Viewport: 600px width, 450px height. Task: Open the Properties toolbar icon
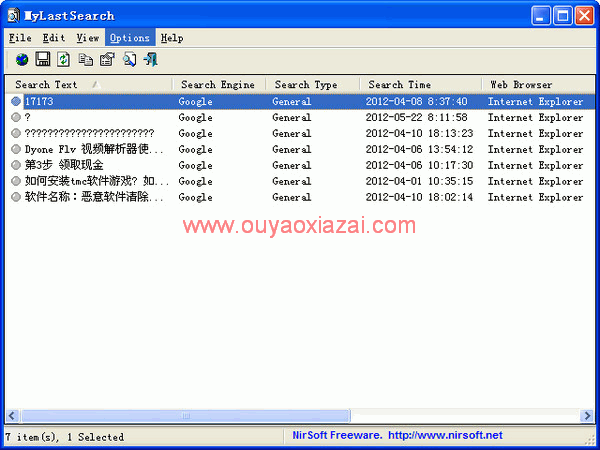[x=107, y=60]
